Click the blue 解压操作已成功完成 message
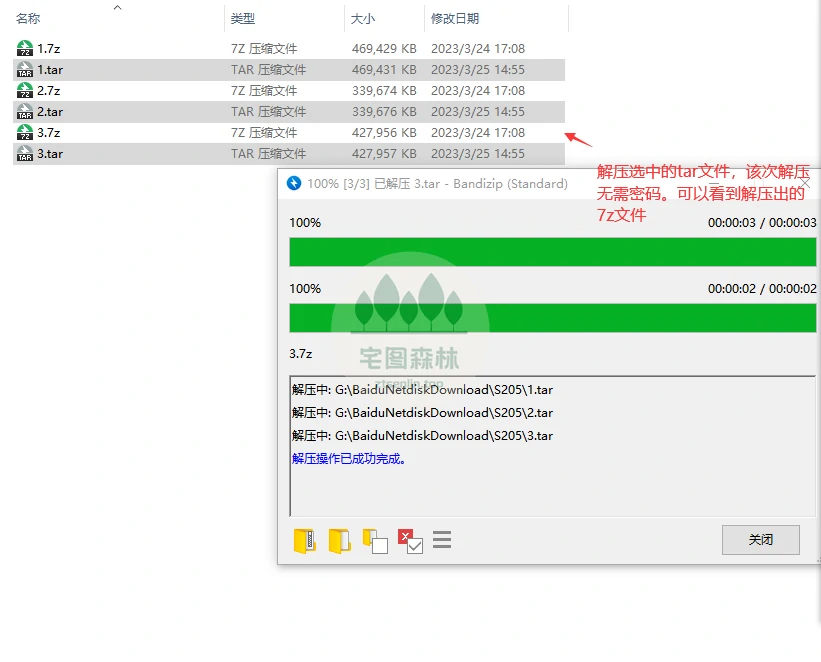Viewport: 821px width, 662px height. (349, 459)
